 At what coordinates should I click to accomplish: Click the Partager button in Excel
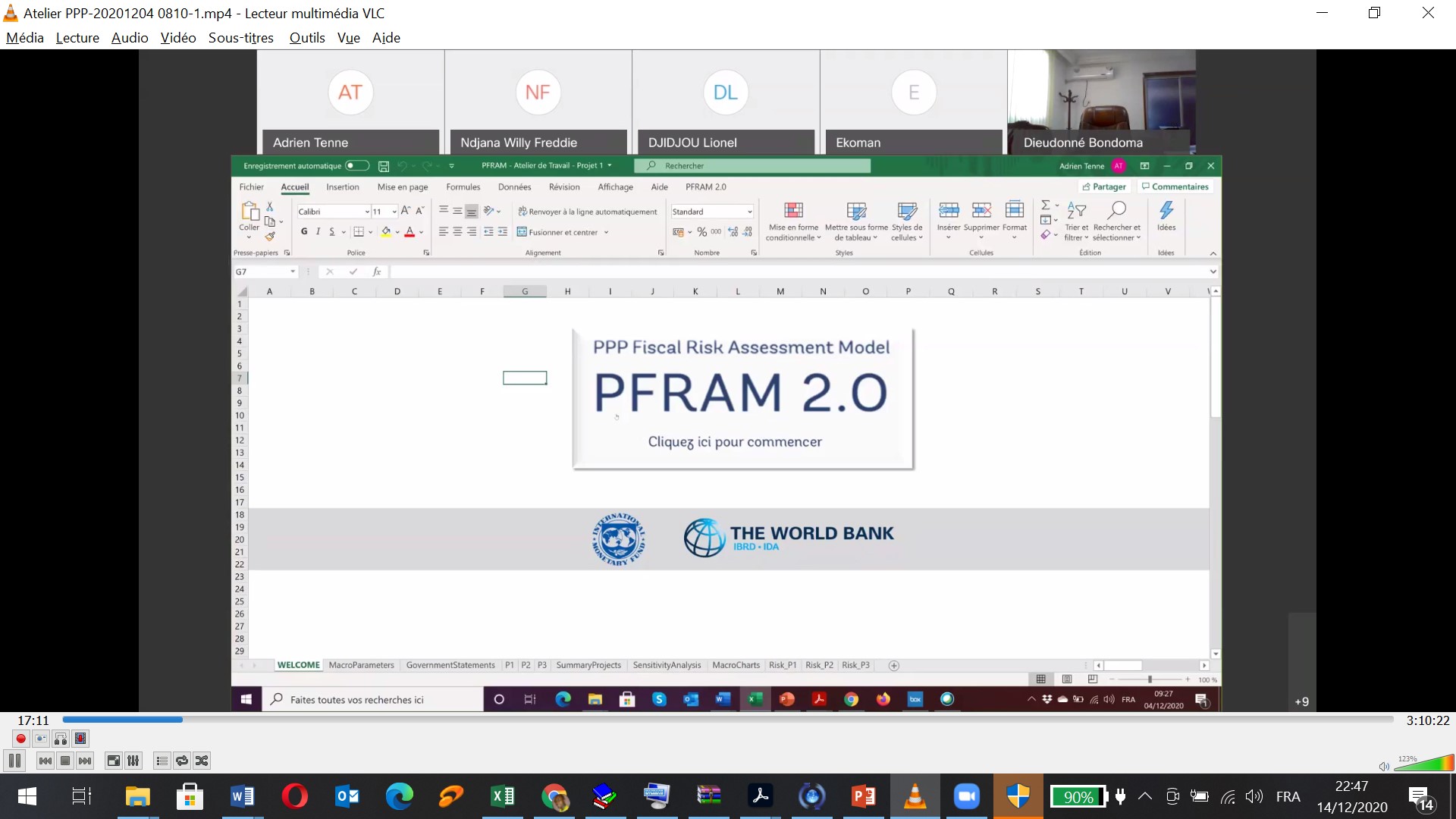tap(1104, 187)
